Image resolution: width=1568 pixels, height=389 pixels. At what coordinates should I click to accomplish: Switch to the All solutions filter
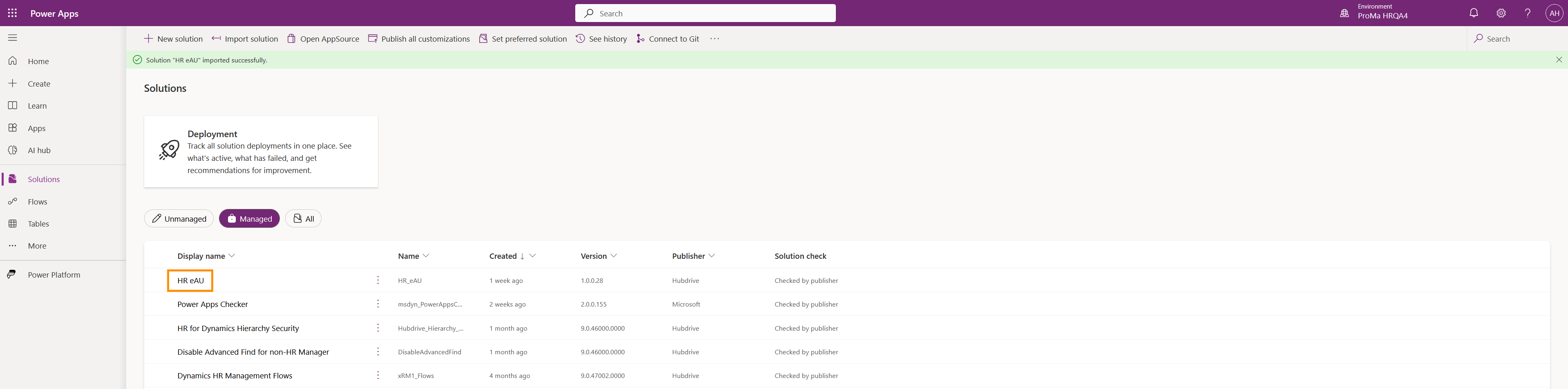pyautogui.click(x=303, y=219)
